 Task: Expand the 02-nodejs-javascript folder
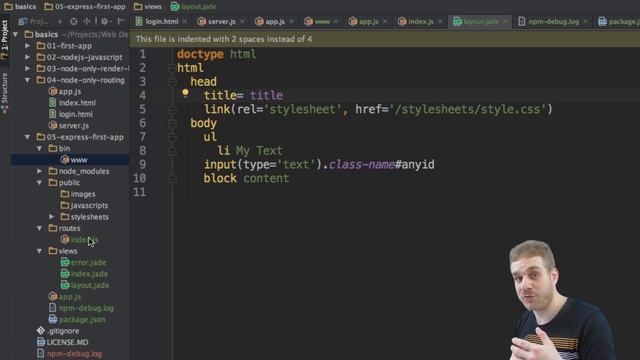point(27,58)
